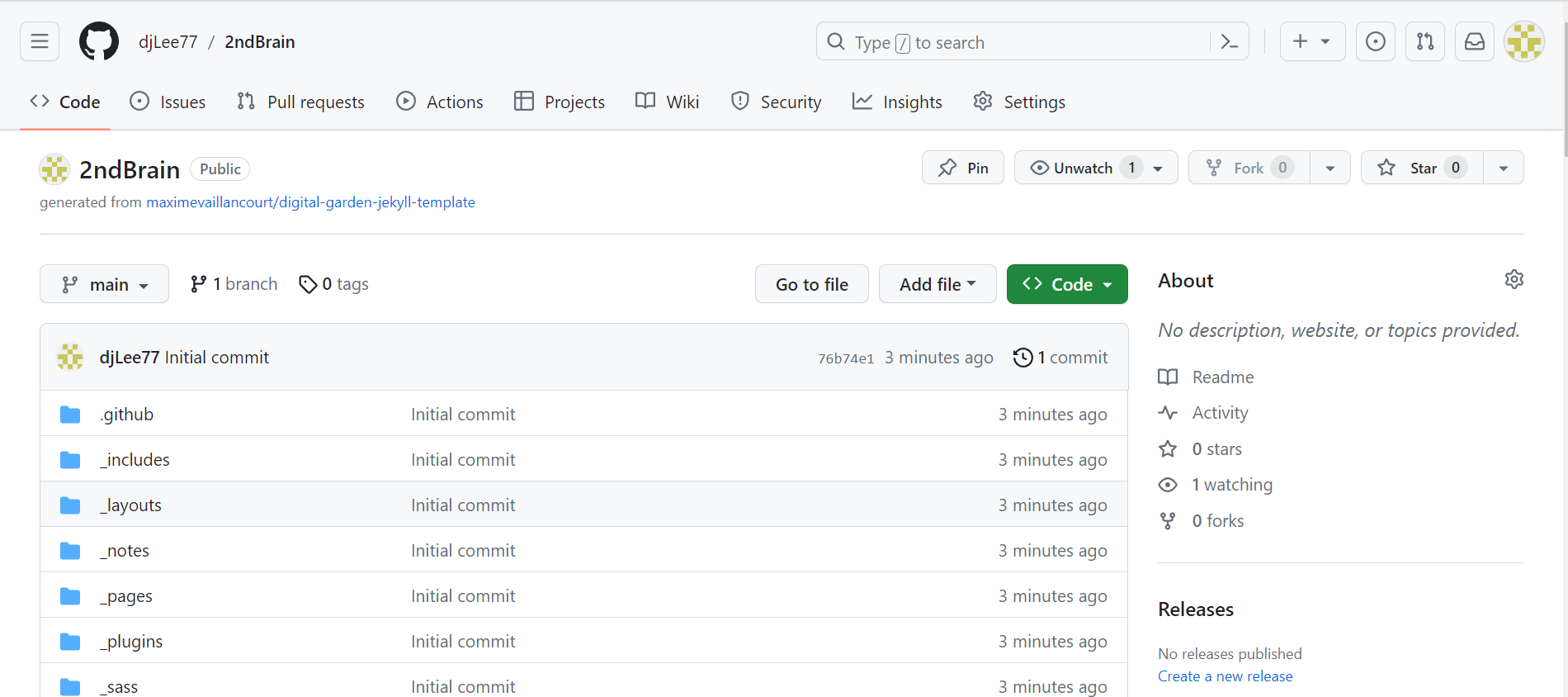Image resolution: width=1568 pixels, height=697 pixels.
Task: Click the _plugins folder icon
Action: click(x=70, y=642)
